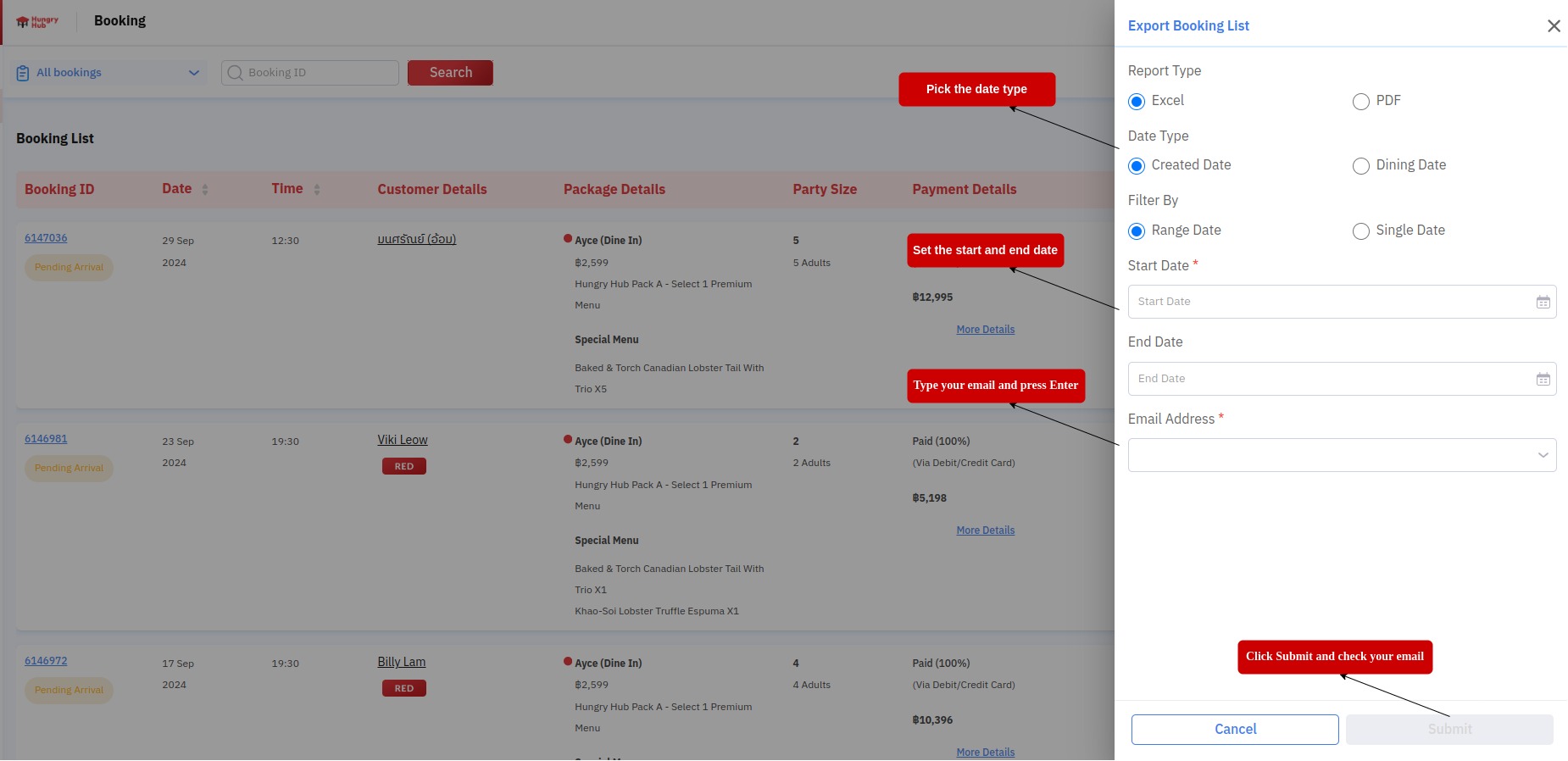Open booking 6147036 link

(x=46, y=238)
